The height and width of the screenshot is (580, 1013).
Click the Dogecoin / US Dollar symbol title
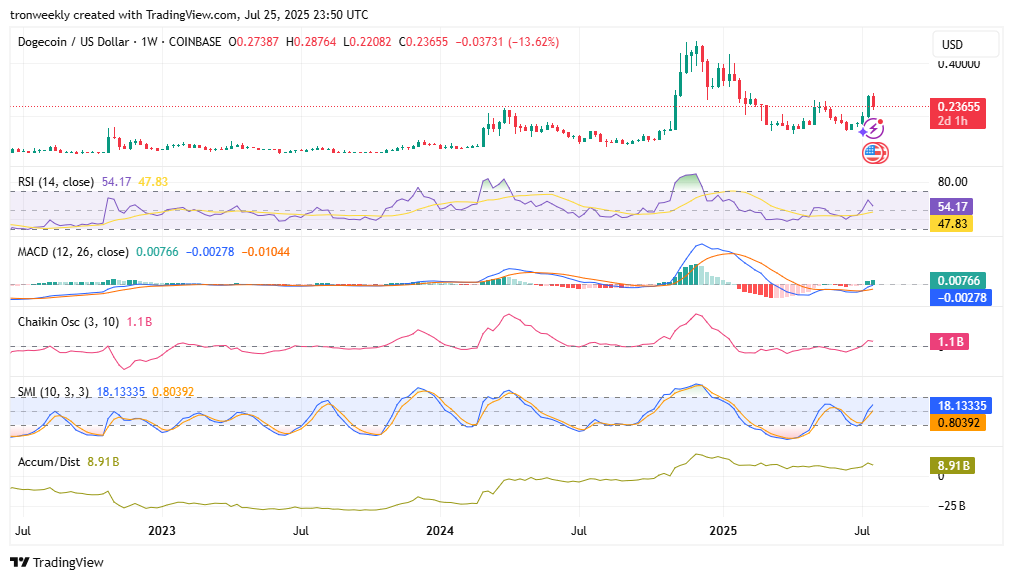tap(73, 42)
